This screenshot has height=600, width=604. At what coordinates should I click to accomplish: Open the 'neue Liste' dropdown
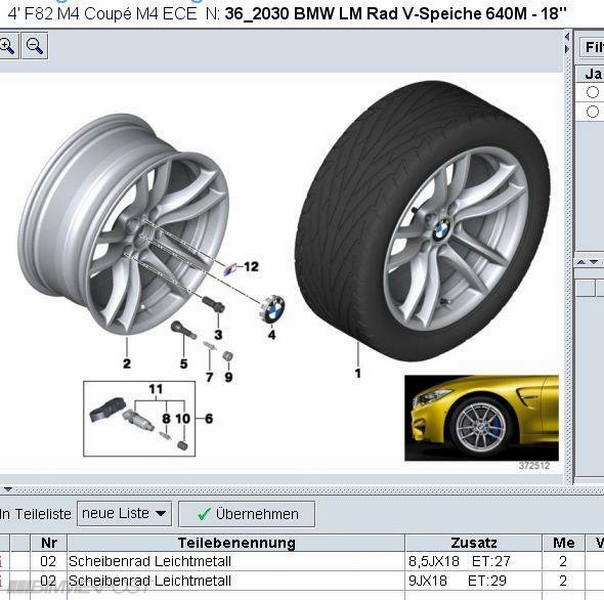125,514
